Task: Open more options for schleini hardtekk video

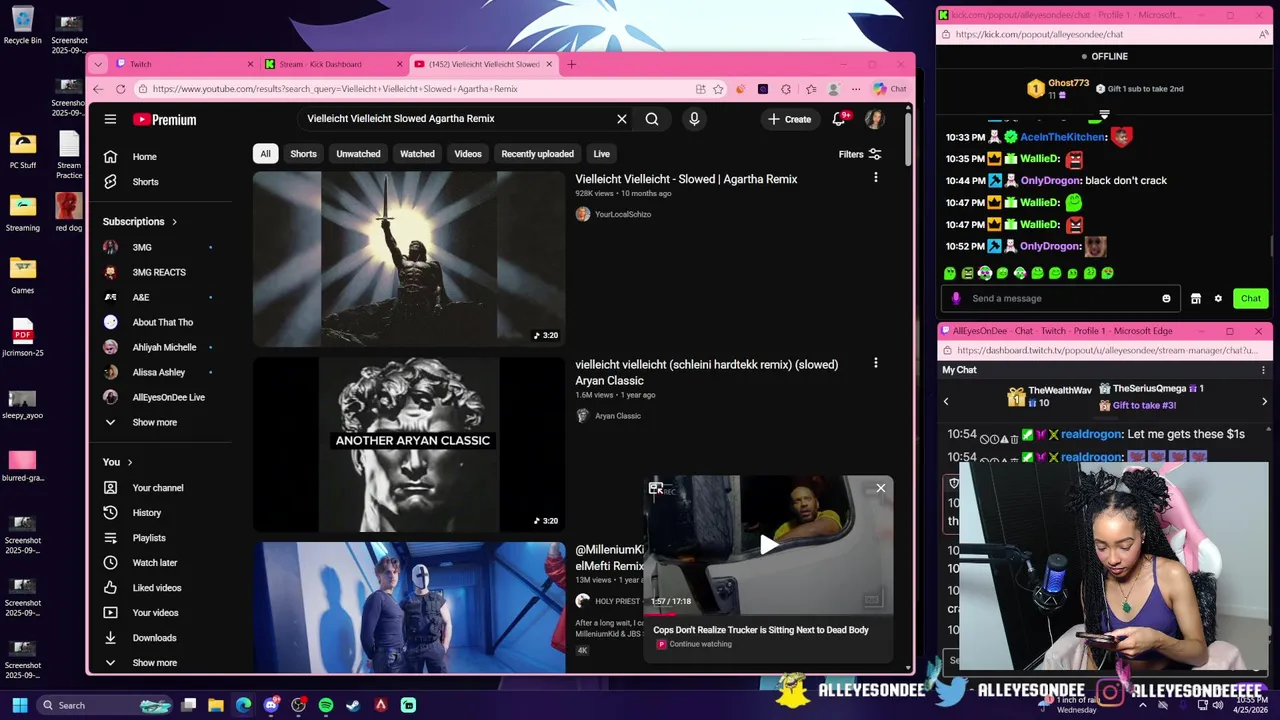Action: [x=875, y=363]
